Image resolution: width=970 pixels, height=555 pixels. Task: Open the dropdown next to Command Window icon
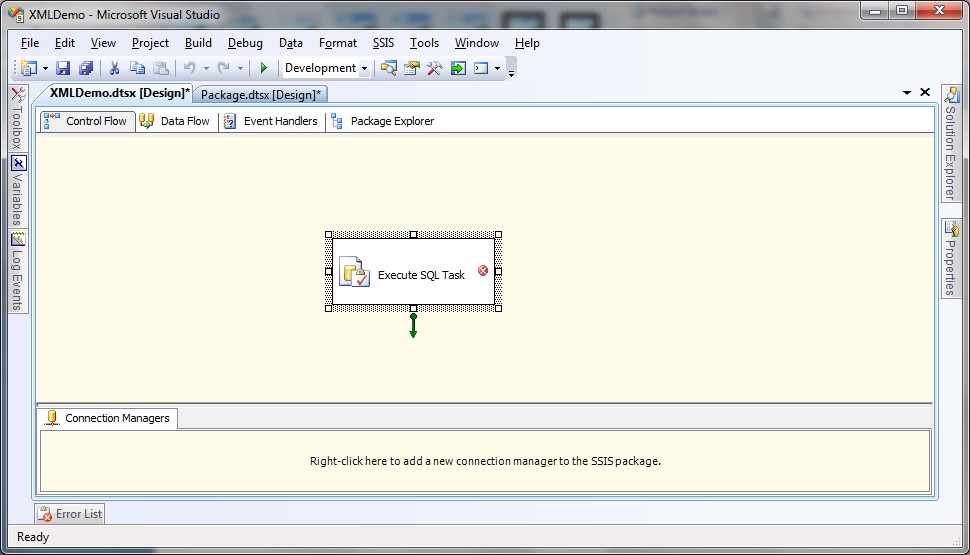point(497,69)
